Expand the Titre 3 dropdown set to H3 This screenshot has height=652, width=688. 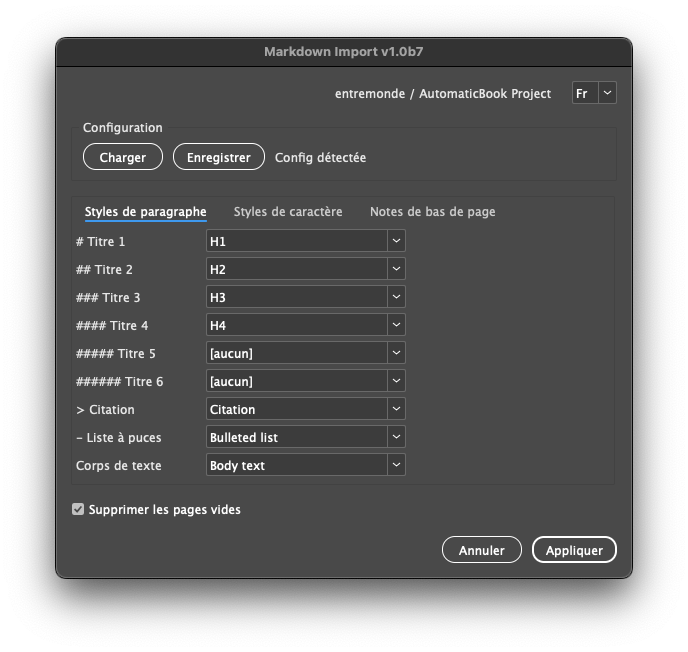[396, 297]
